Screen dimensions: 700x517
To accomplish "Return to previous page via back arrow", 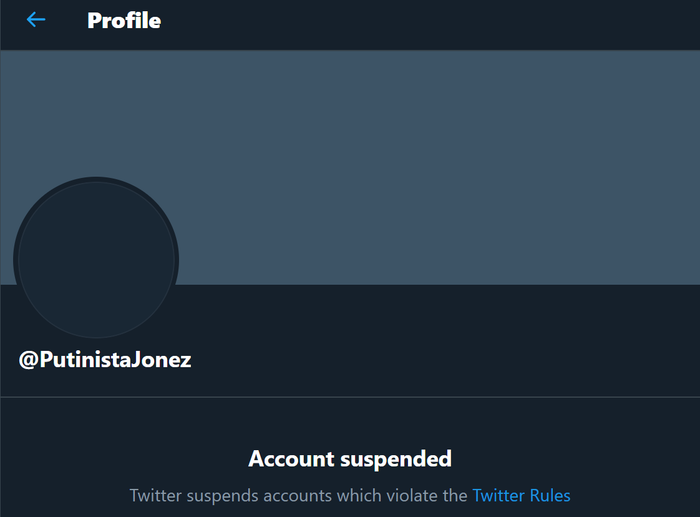I will coord(36,20).
